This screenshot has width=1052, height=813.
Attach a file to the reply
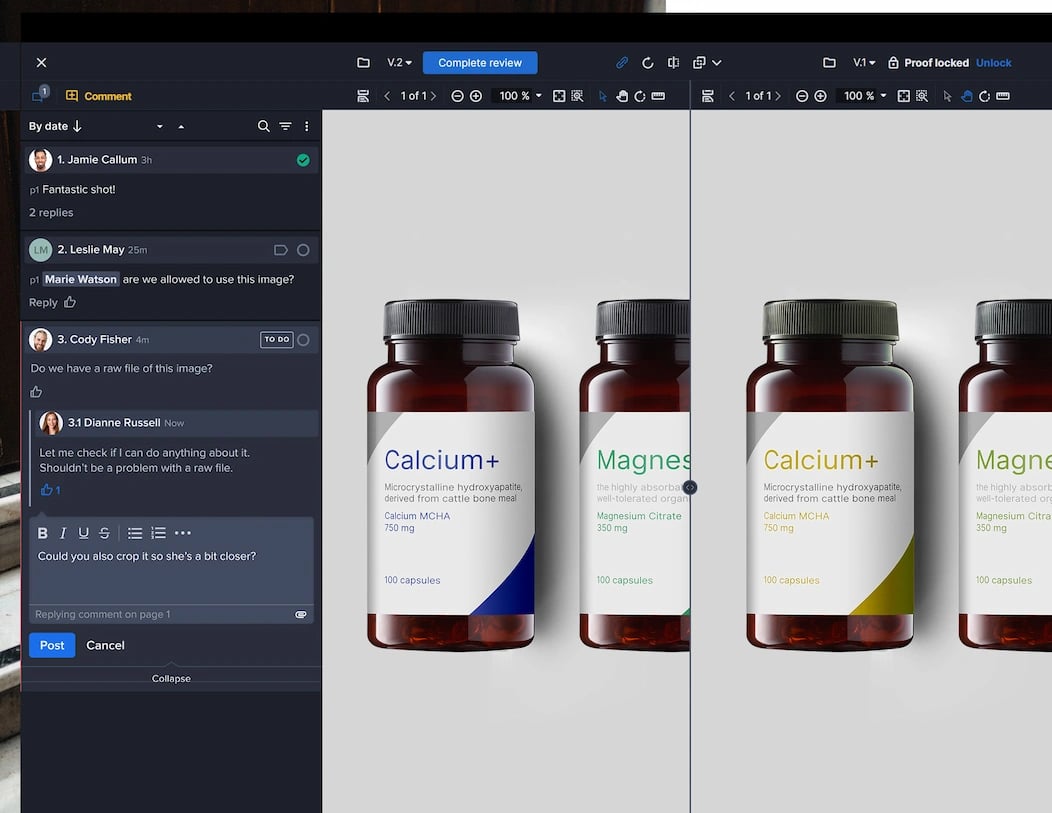click(x=301, y=615)
